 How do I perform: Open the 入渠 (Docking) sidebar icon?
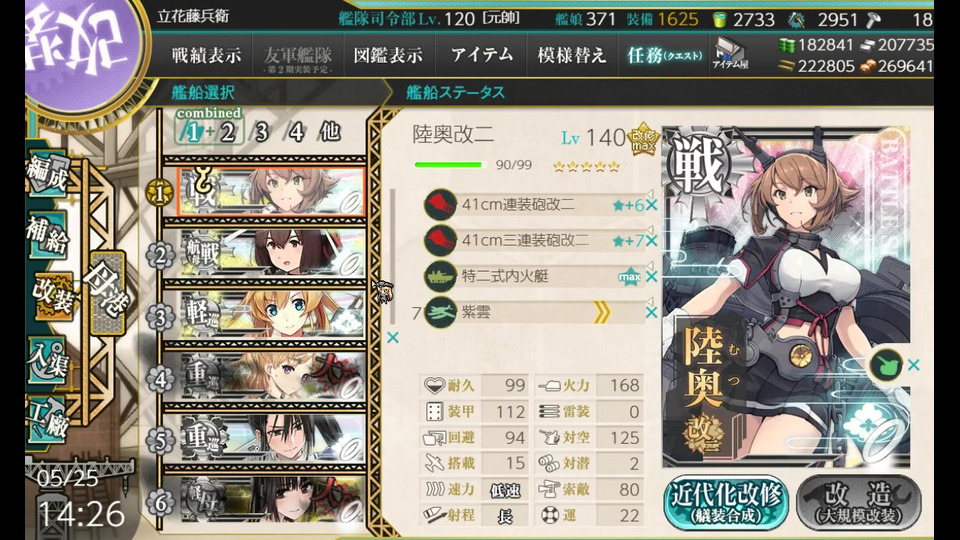tap(48, 359)
